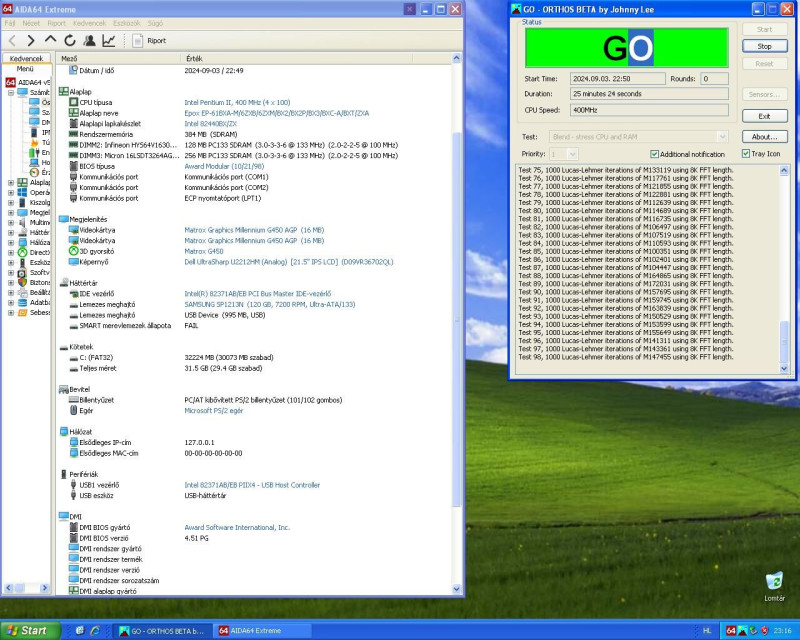The width and height of the screenshot is (800, 640).
Task: Click the refresh icon in AIDA64 toolbar
Action: coord(70,41)
